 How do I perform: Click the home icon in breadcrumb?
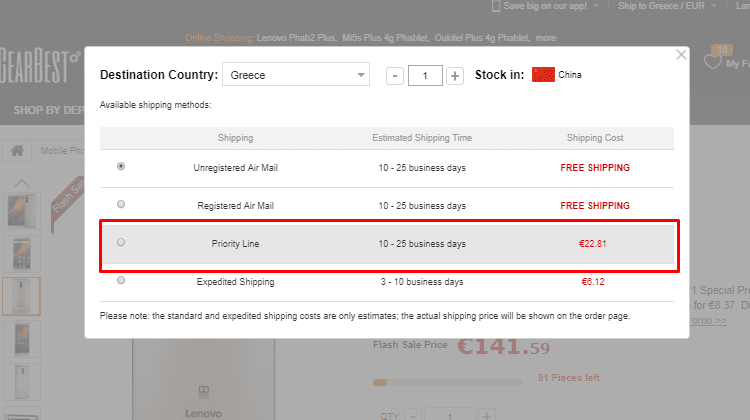(16, 151)
